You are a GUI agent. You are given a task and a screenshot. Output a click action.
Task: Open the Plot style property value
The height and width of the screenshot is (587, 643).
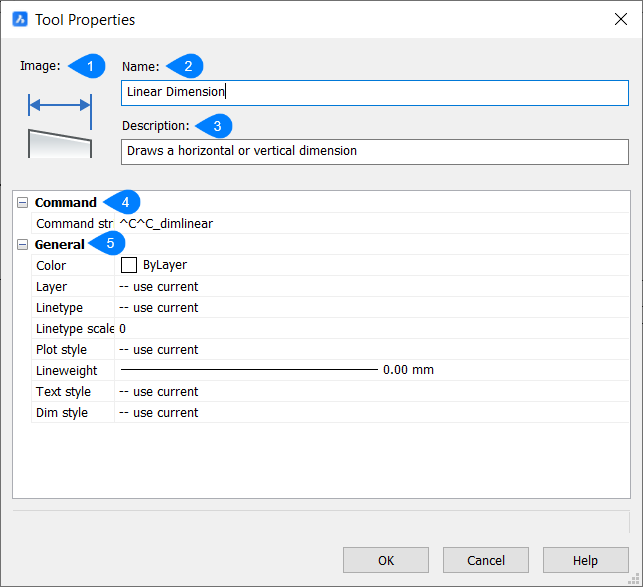point(370,350)
